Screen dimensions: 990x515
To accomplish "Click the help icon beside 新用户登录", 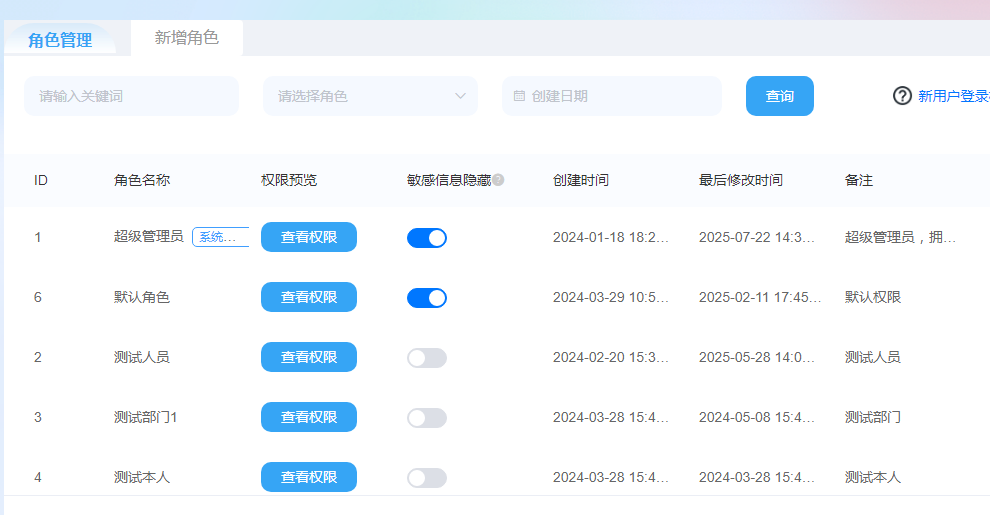I will click(902, 96).
